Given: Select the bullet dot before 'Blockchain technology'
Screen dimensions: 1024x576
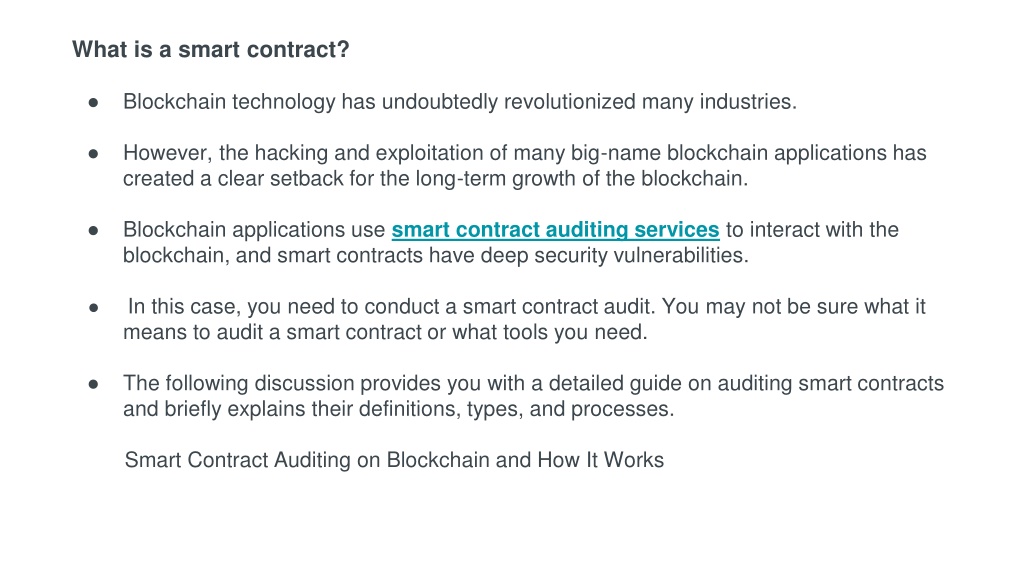Looking at the screenshot, I should click(93, 103).
